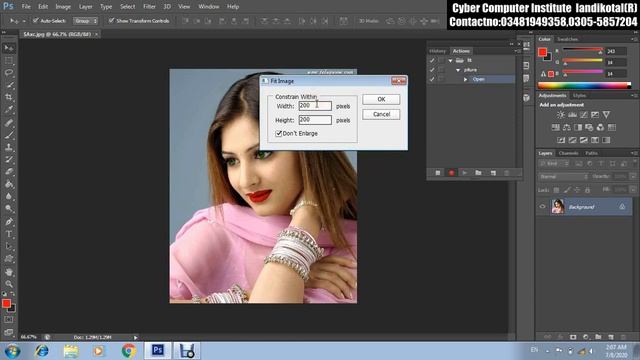Image resolution: width=640 pixels, height=360 pixels.
Task: Select the Eyedropper tool
Action: coord(9,109)
